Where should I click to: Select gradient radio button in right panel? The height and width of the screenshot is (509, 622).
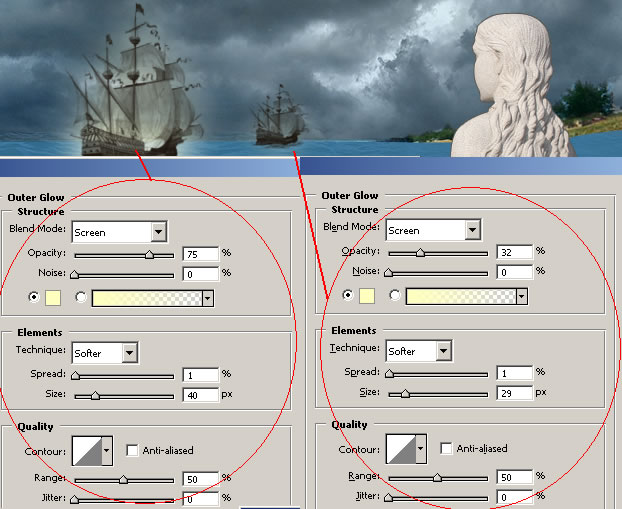[395, 295]
